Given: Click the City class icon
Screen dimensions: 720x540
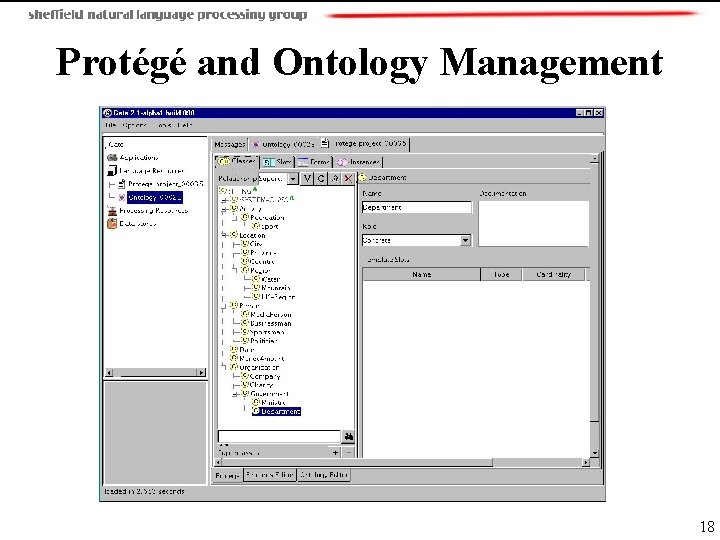Looking at the screenshot, I should 245,244.
